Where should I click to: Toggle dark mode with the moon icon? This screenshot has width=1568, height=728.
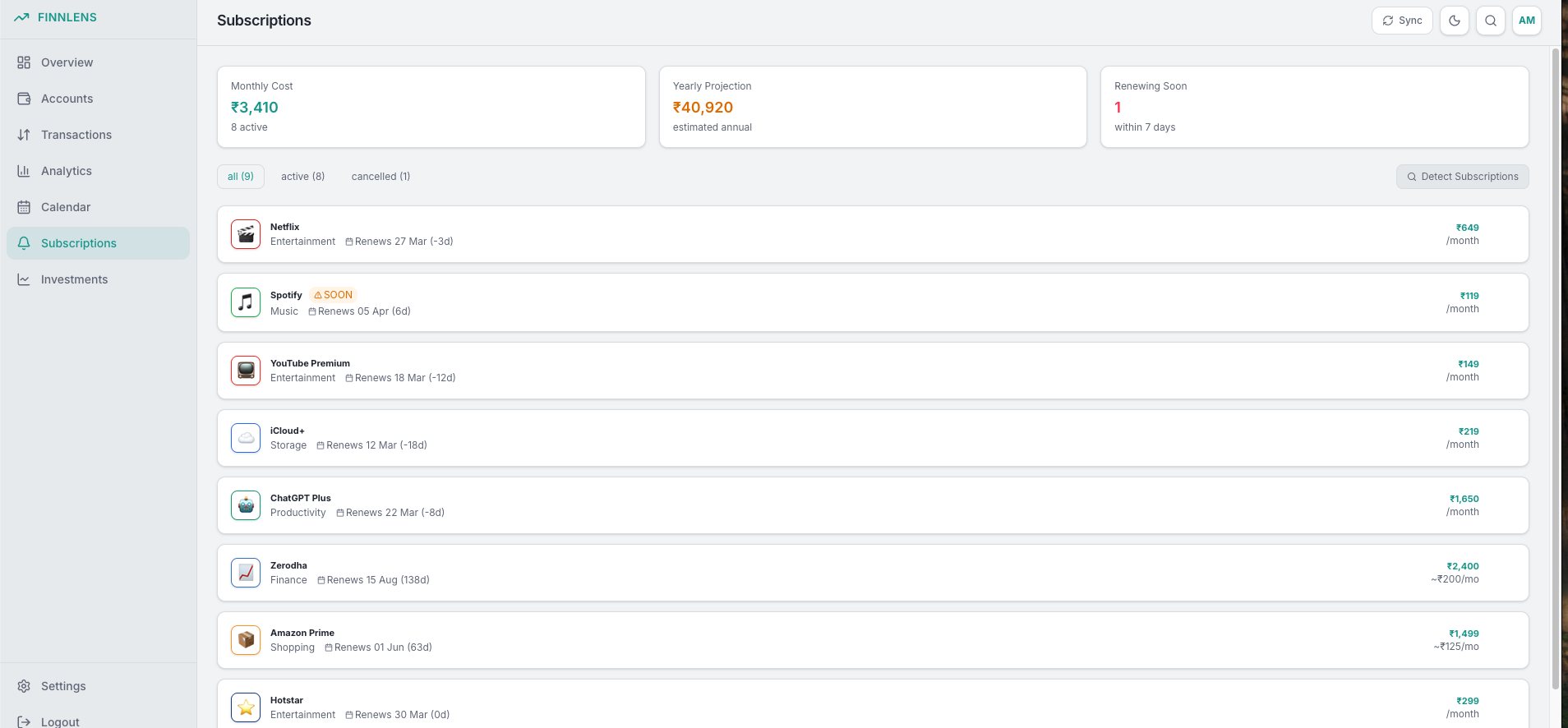pos(1455,21)
